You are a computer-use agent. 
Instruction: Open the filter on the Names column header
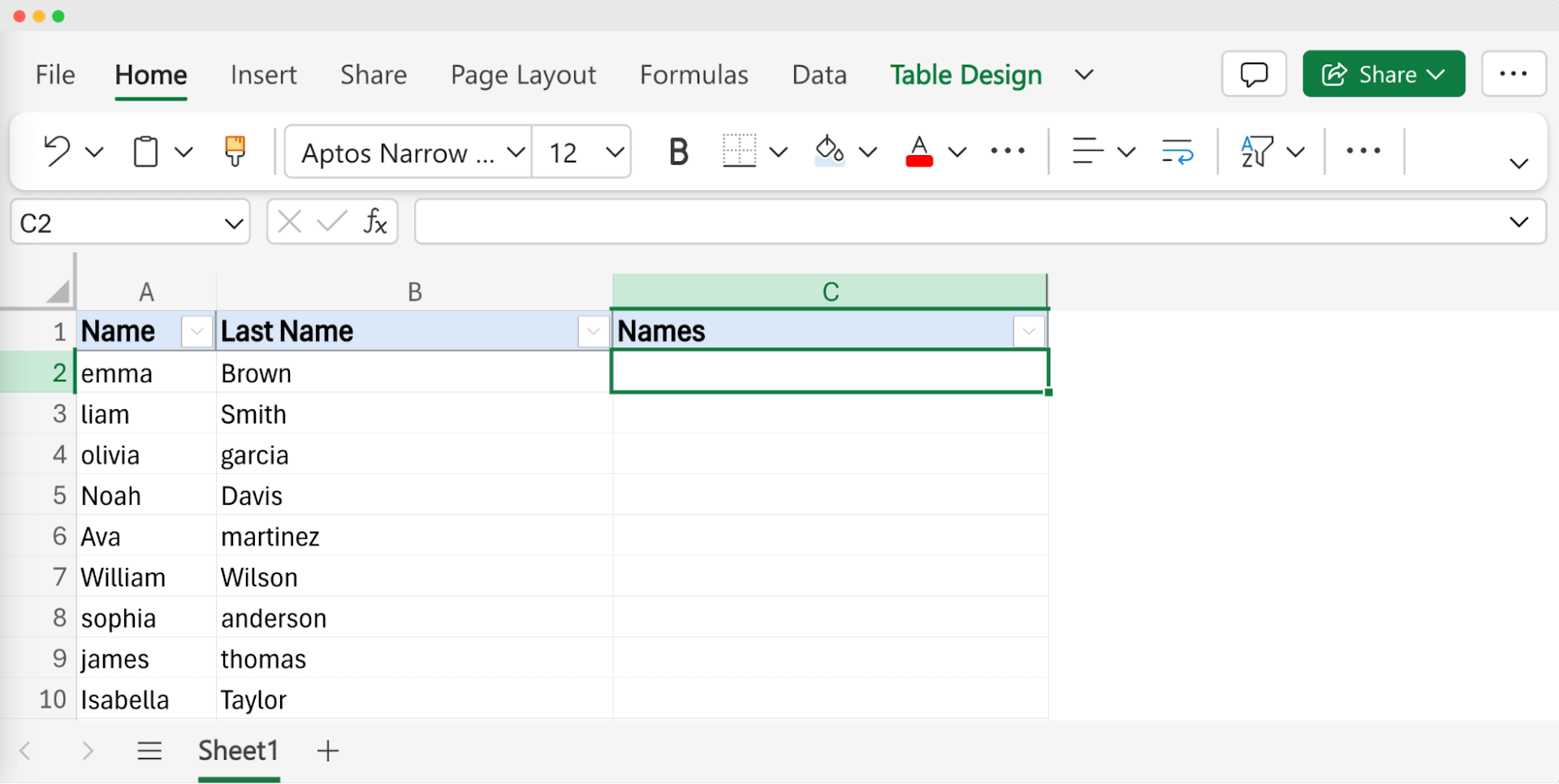tap(1029, 331)
